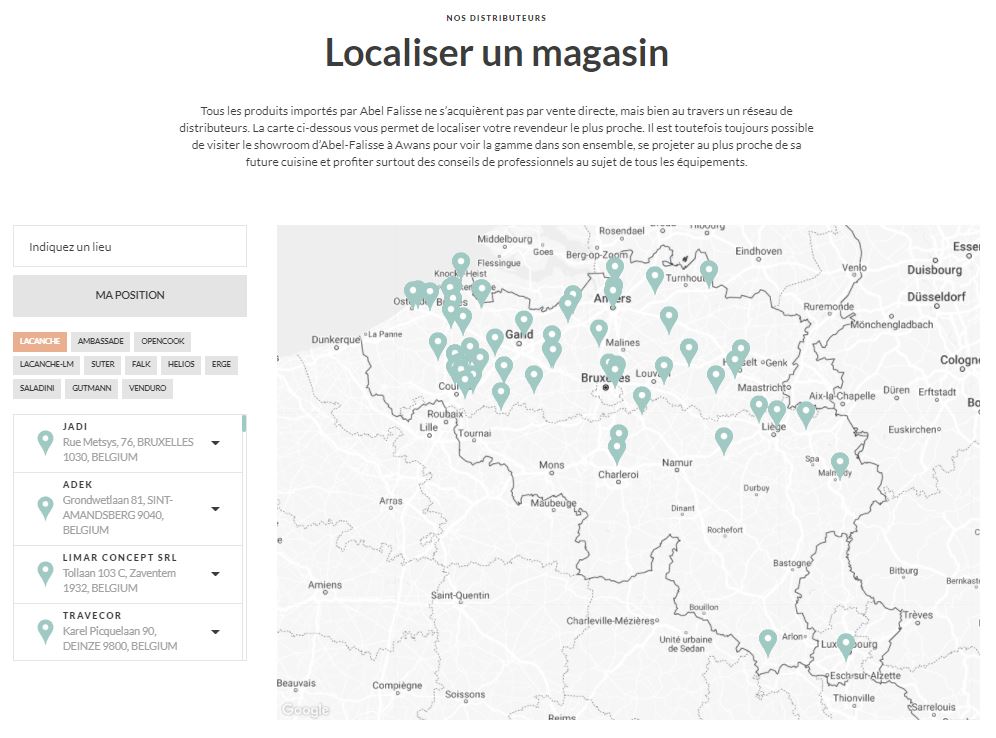This screenshot has width=996, height=738.
Task: Click address 'Rue Metsys, 76, BRUXELLES'
Action: pos(128,442)
